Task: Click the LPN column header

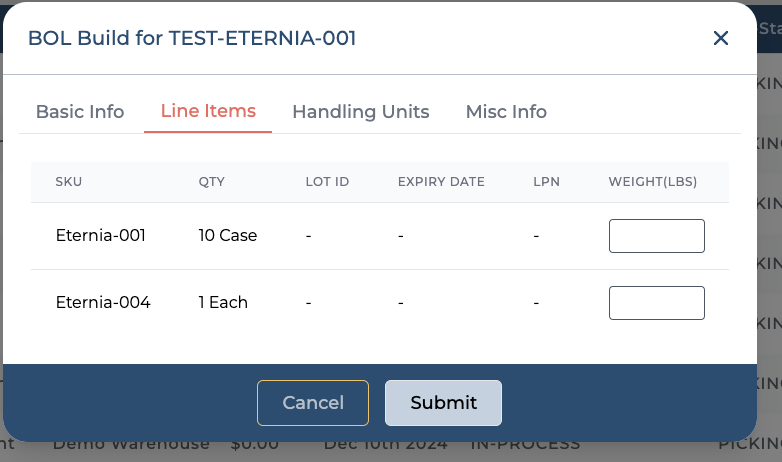Action: point(547,182)
